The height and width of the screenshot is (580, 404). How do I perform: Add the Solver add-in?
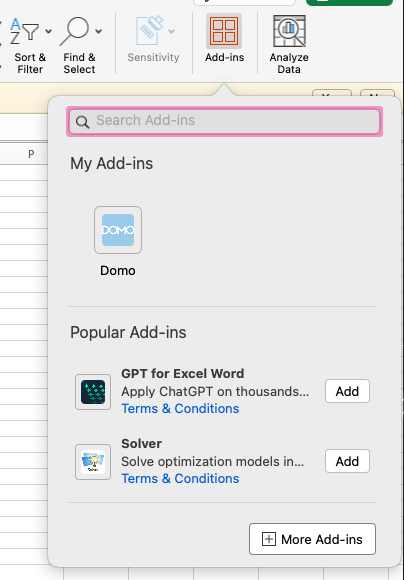tap(347, 461)
